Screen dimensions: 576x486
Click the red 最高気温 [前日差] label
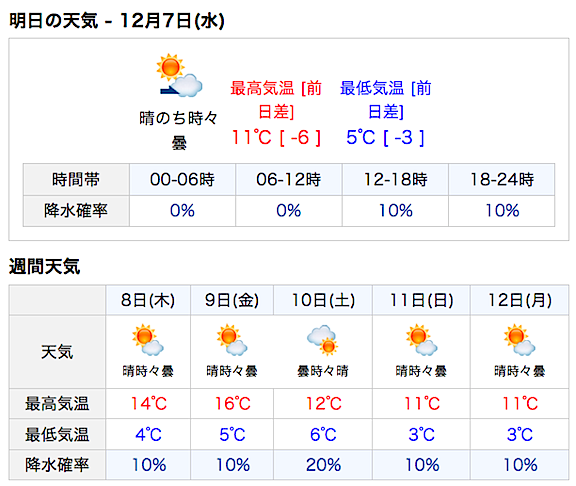(276, 100)
